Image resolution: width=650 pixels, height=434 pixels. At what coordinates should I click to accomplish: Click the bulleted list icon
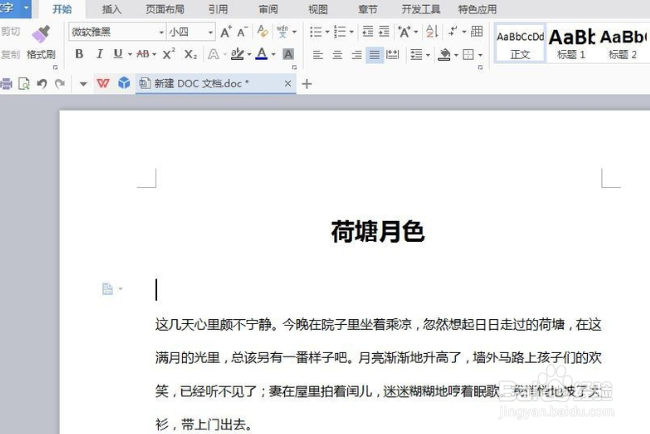(x=316, y=32)
